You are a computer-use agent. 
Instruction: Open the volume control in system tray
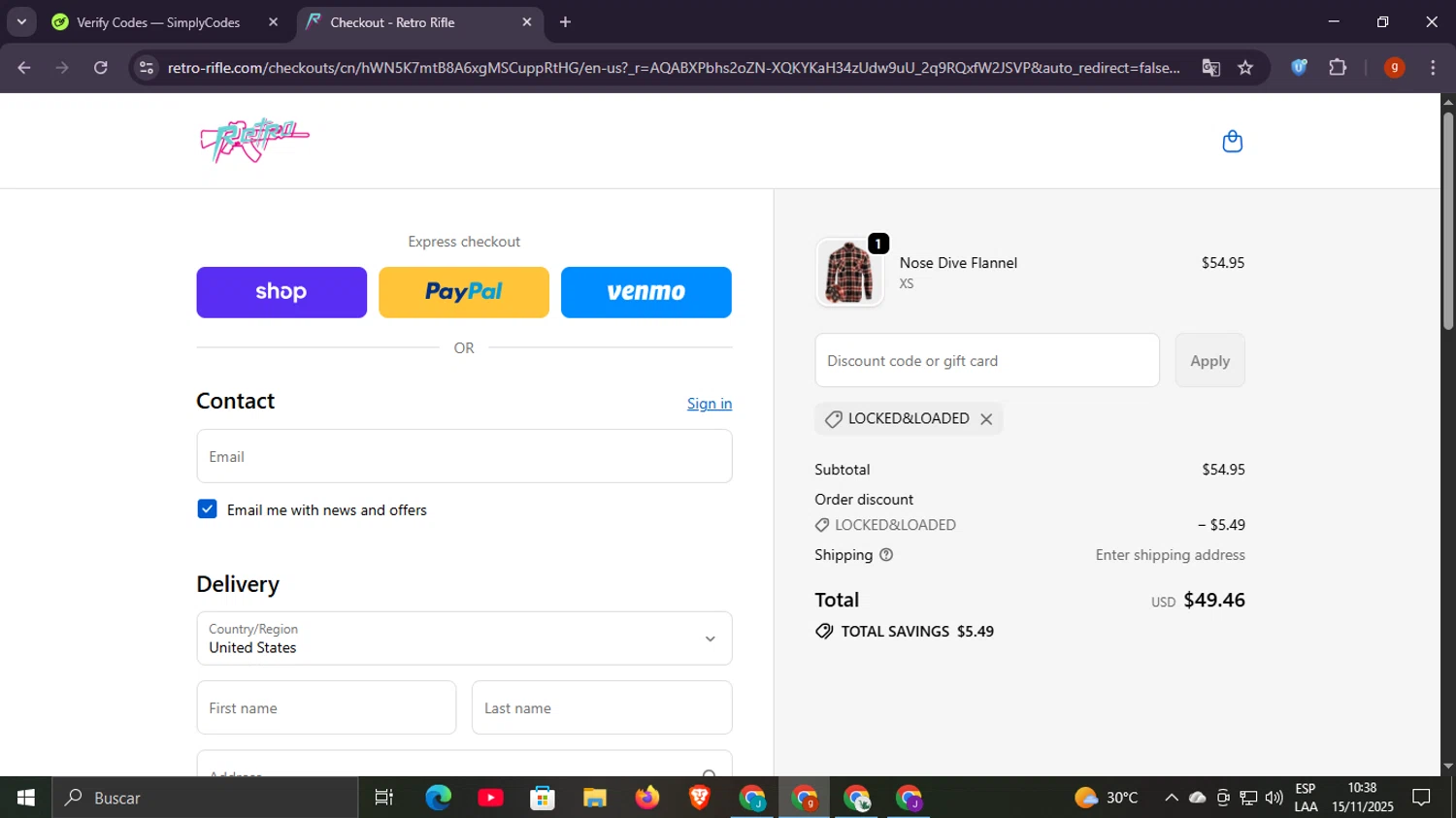pos(1274,798)
